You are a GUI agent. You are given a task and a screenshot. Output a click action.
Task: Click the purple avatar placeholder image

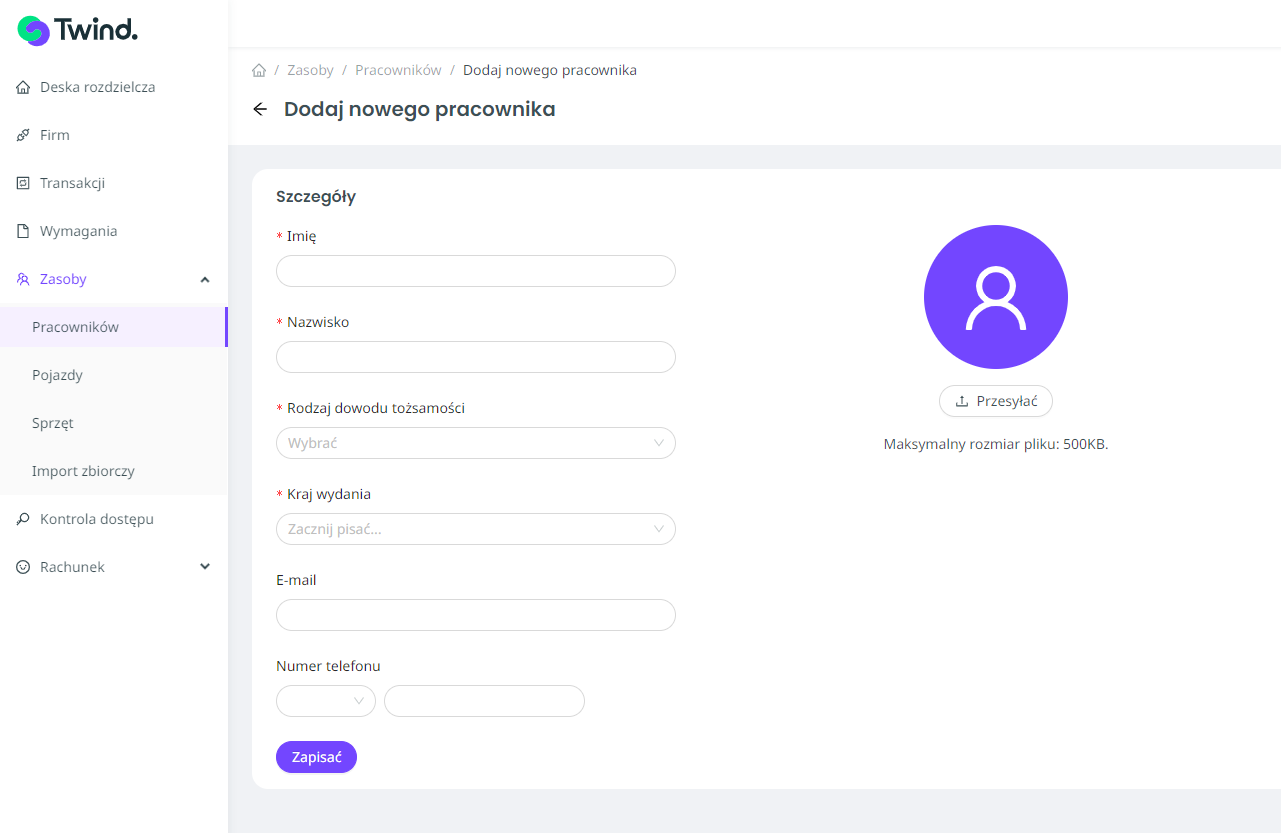point(996,297)
